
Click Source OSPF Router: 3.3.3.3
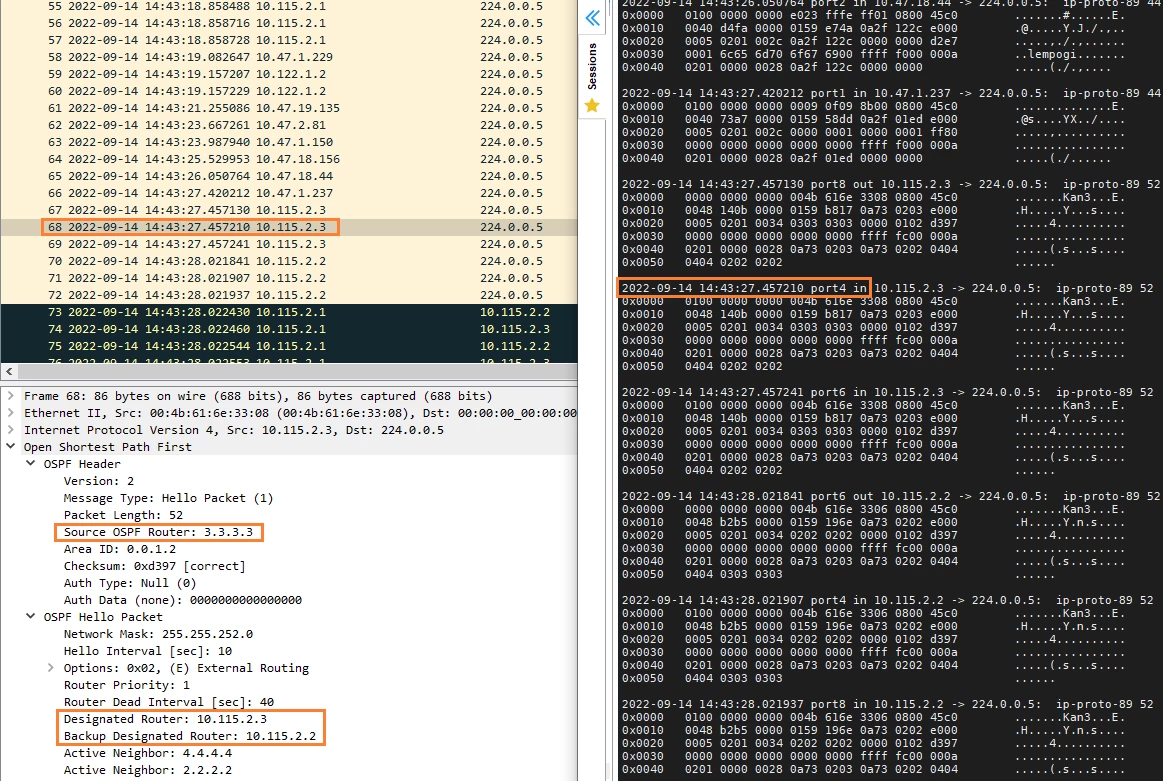click(158, 533)
